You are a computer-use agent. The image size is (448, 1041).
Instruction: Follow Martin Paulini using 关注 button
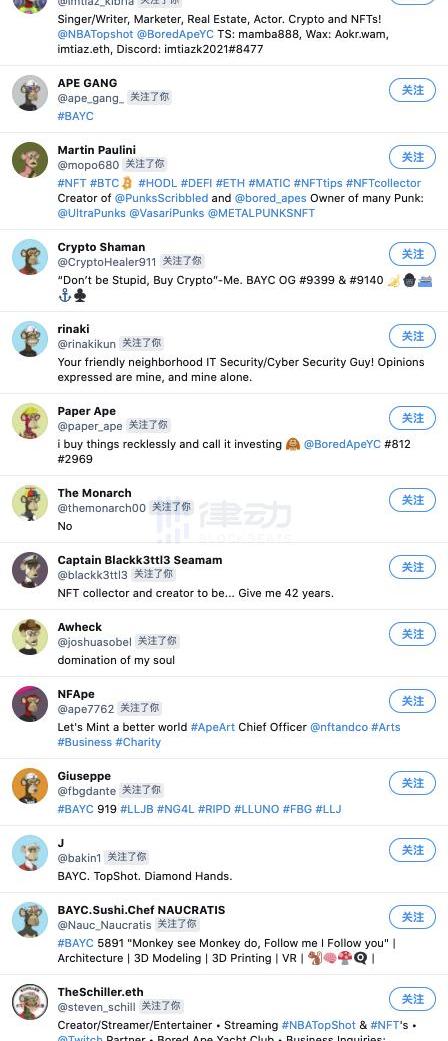pos(412,157)
